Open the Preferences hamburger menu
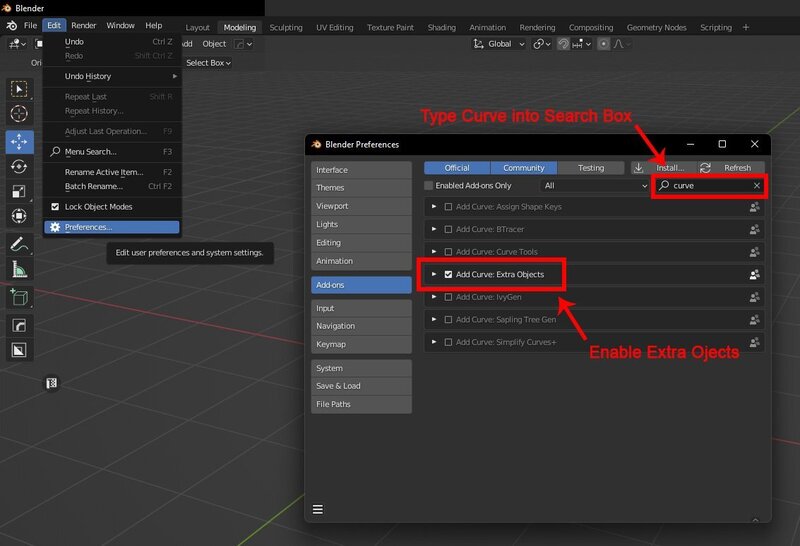The width and height of the screenshot is (800, 546). click(318, 509)
